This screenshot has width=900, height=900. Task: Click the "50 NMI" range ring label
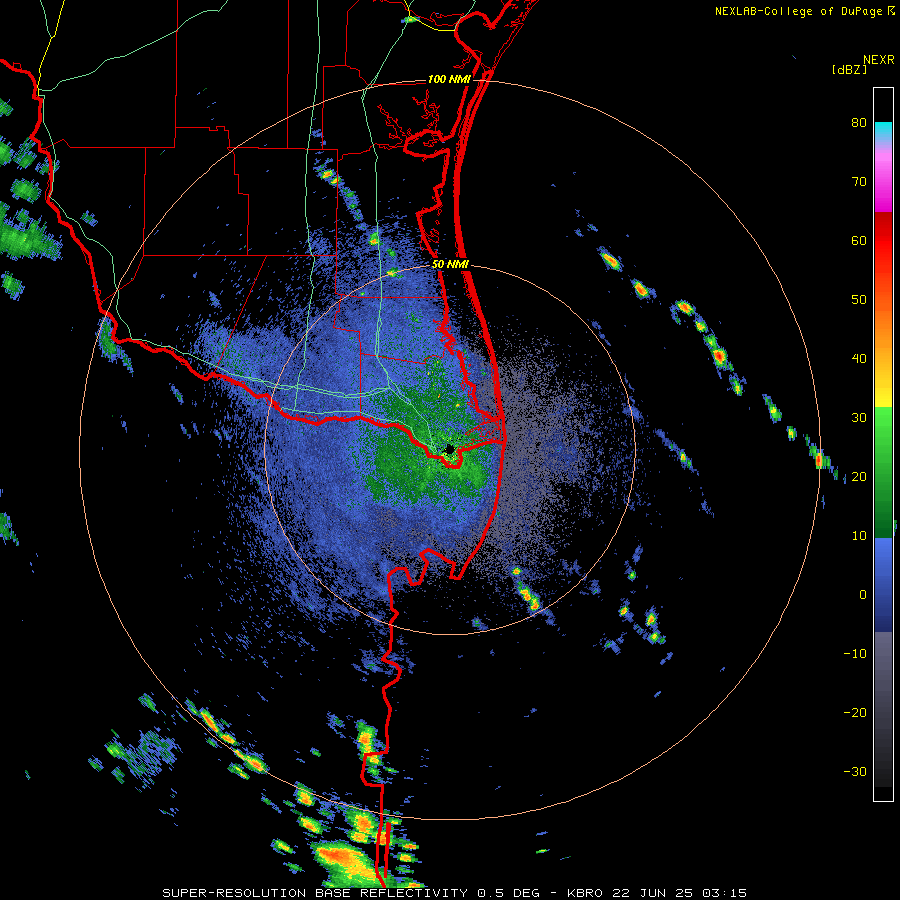[451, 265]
